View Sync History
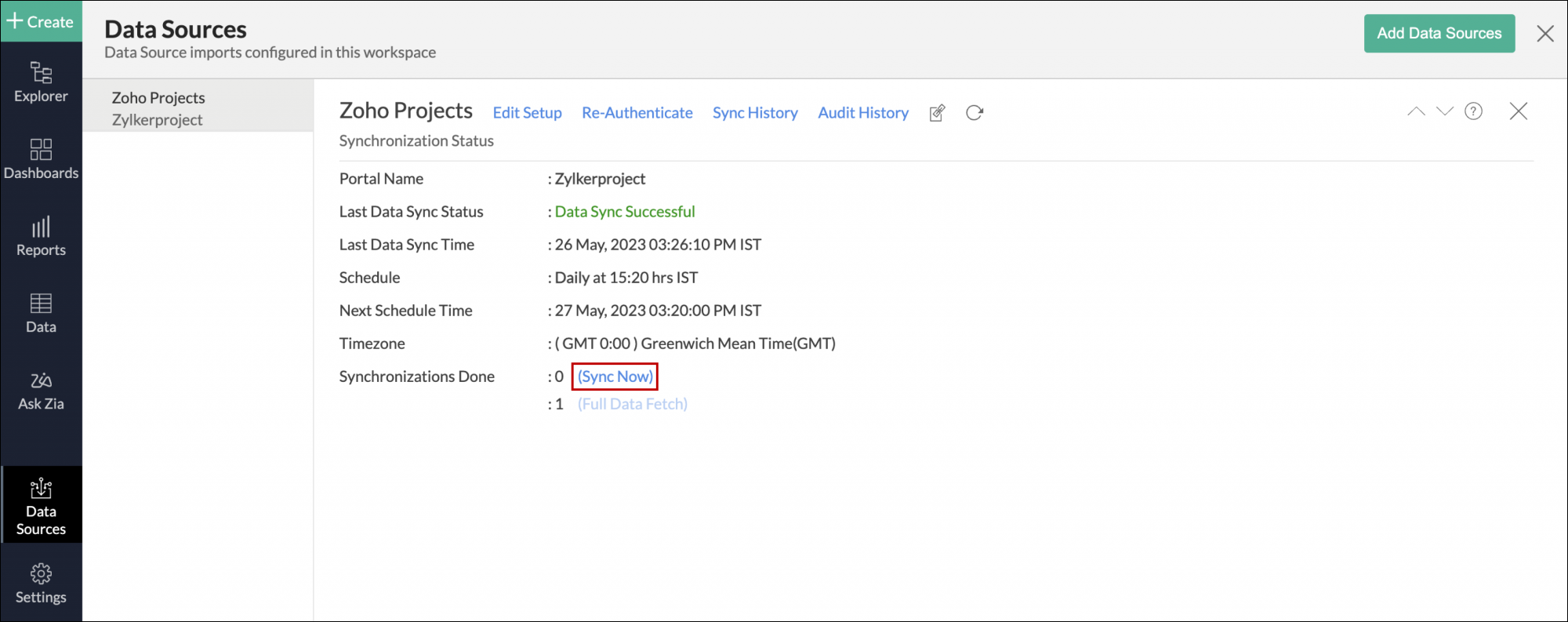Image resolution: width=1568 pixels, height=622 pixels. pyautogui.click(x=754, y=113)
